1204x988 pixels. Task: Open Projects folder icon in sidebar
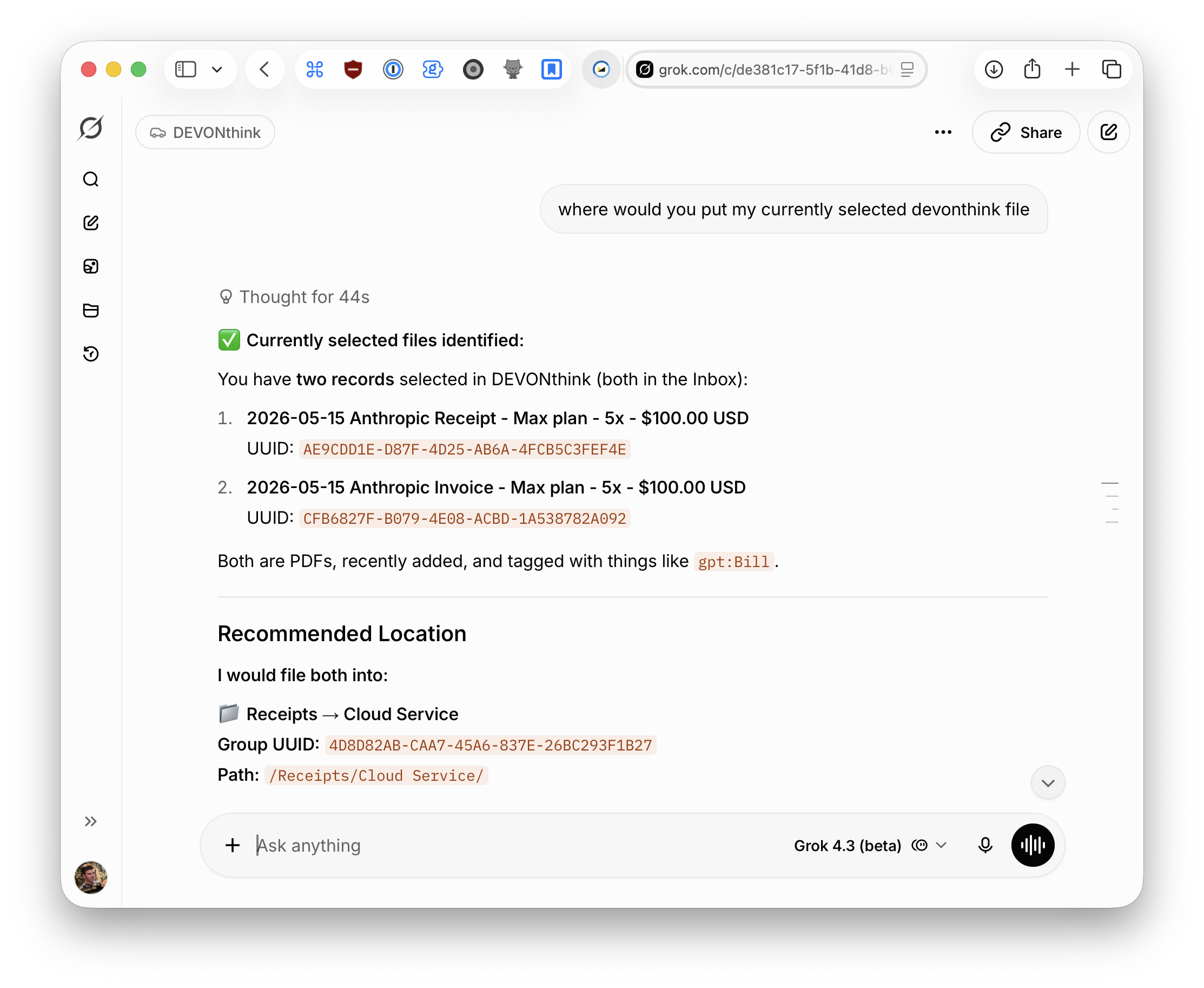(x=91, y=310)
